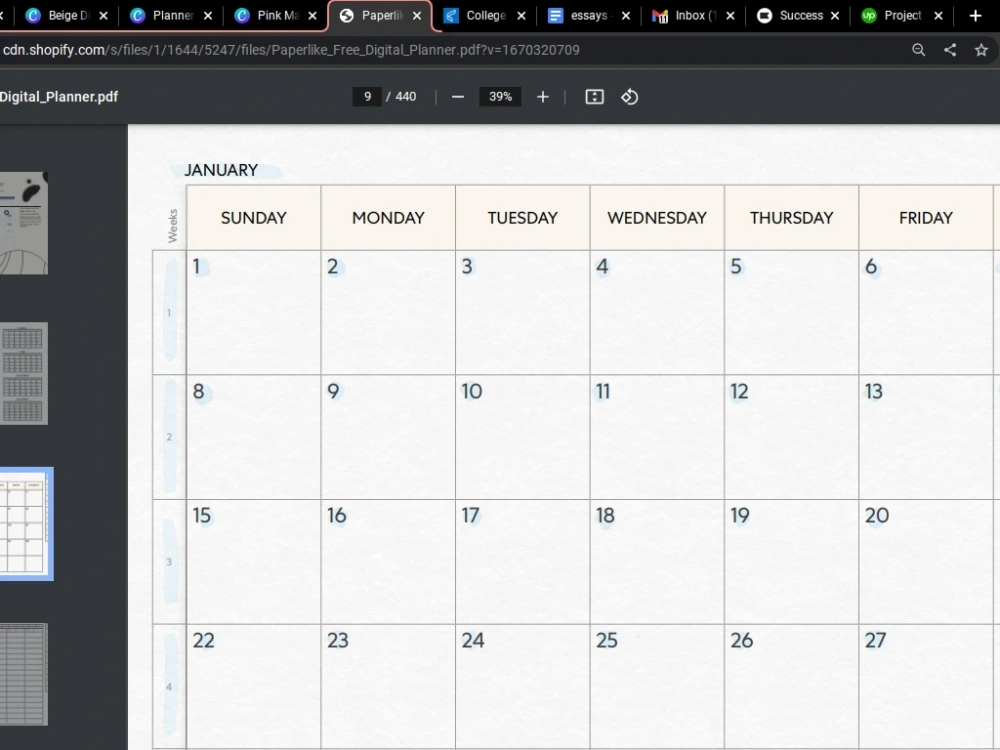
Task: Close the Project tab
Action: (x=938, y=15)
